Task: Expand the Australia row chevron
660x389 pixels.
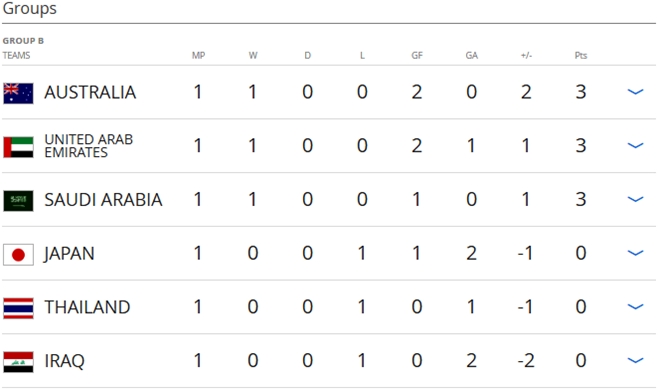Action: coord(635,92)
